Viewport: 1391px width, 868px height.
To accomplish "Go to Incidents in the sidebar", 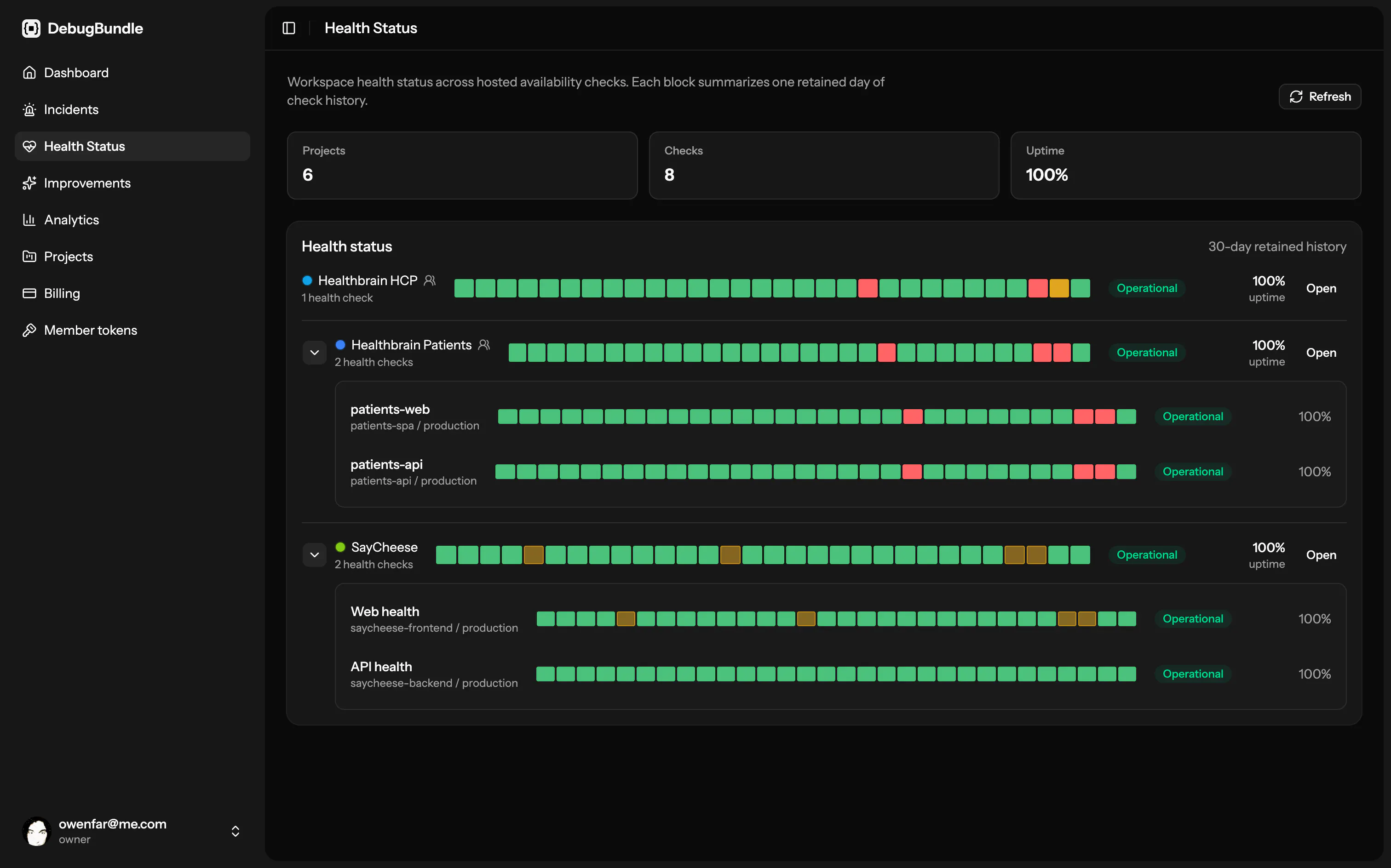I will pyautogui.click(x=132, y=109).
